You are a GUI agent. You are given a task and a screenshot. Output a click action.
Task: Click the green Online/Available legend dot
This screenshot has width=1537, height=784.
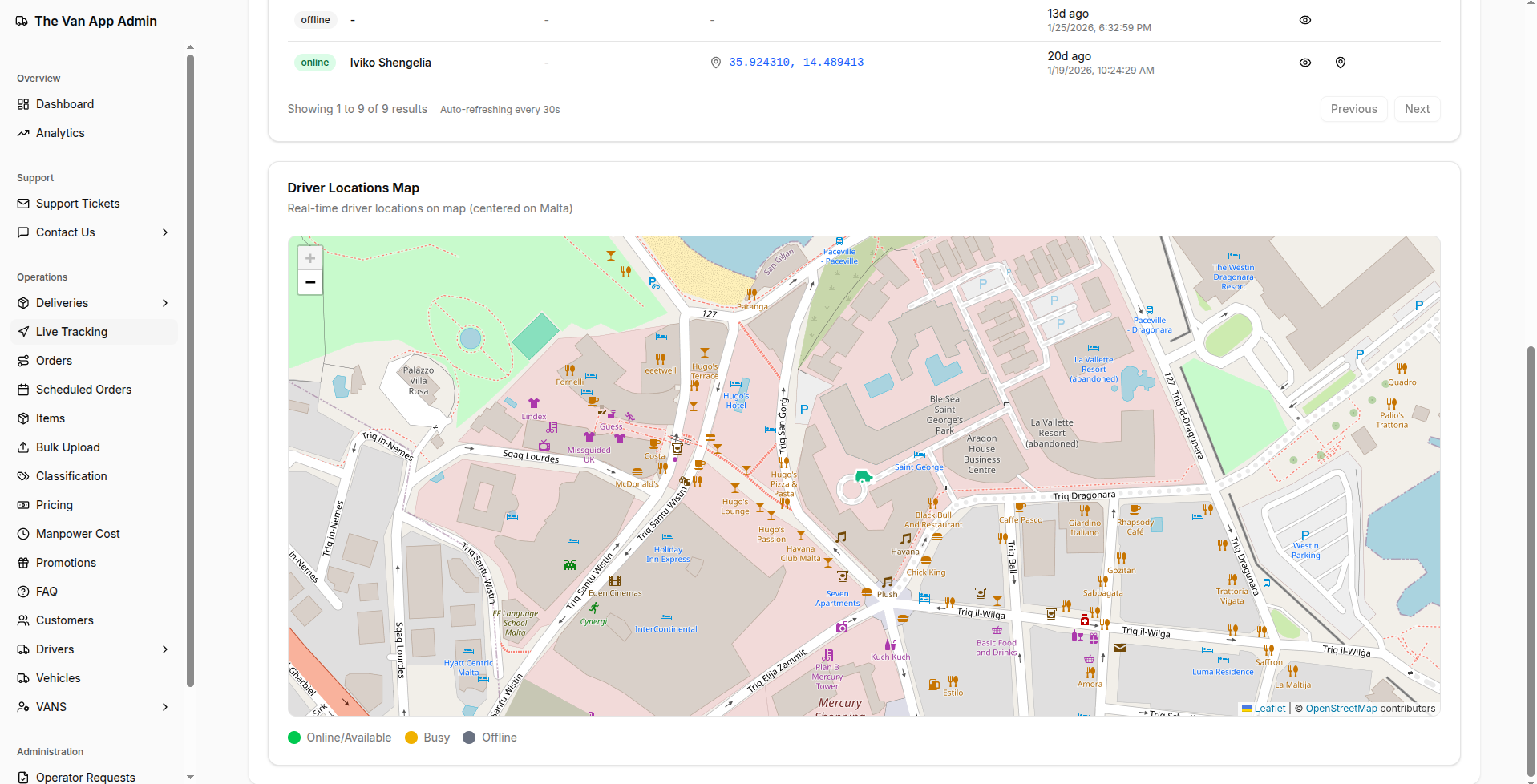click(x=294, y=738)
